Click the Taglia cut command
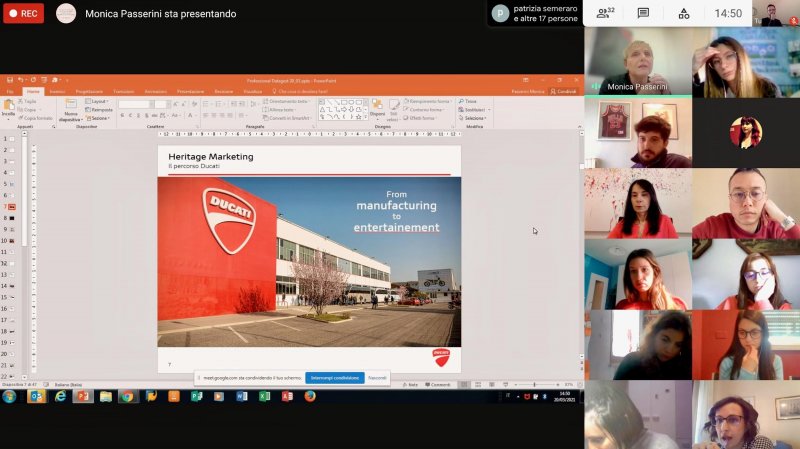 click(27, 102)
